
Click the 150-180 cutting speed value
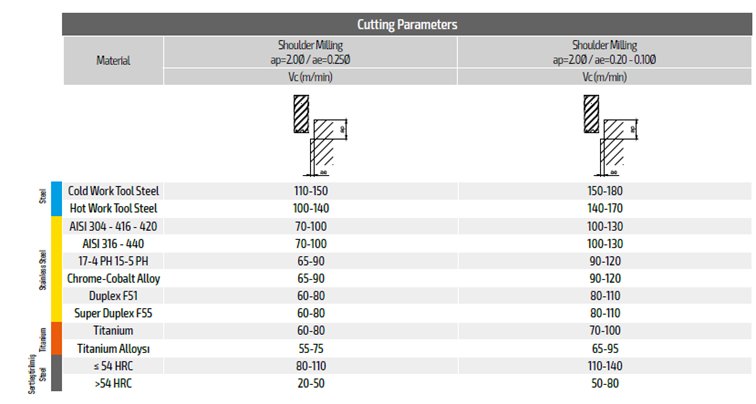click(x=603, y=190)
